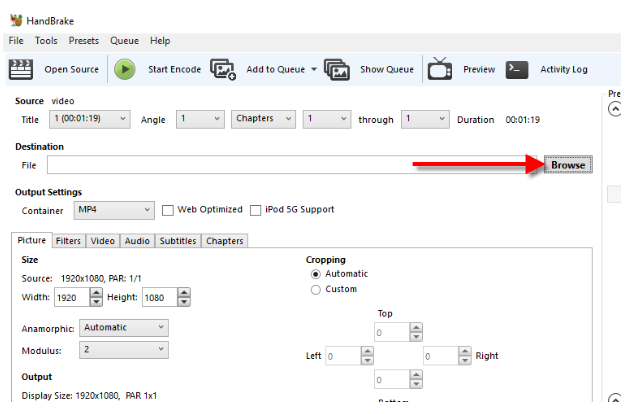Switch to the Subtitles tab

[178, 241]
